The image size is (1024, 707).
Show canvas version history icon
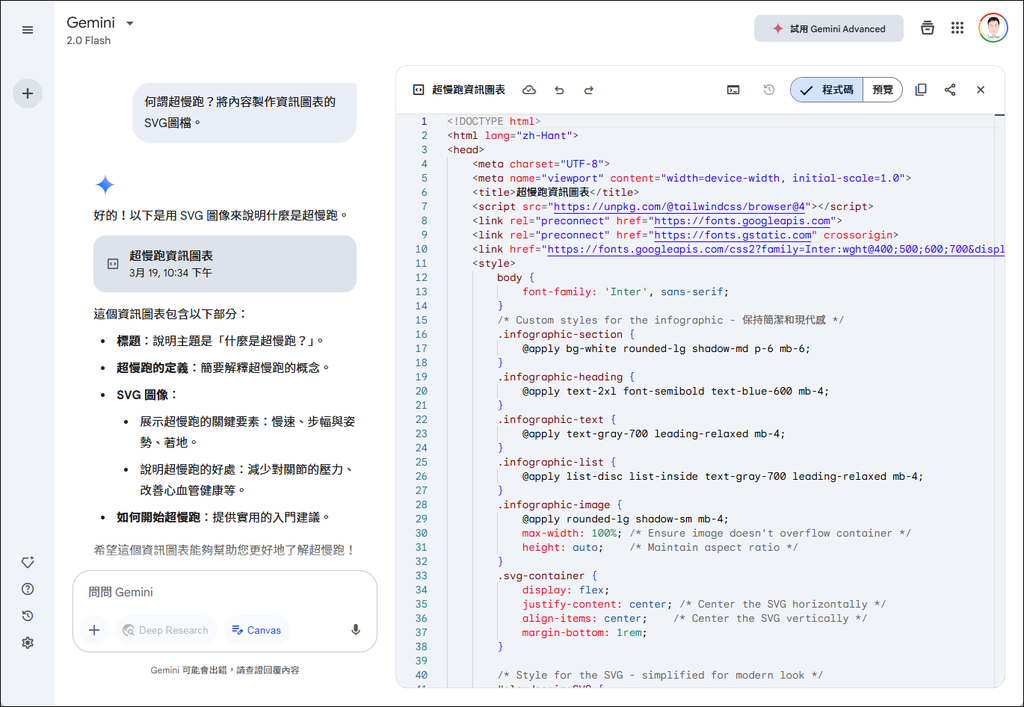click(x=769, y=90)
